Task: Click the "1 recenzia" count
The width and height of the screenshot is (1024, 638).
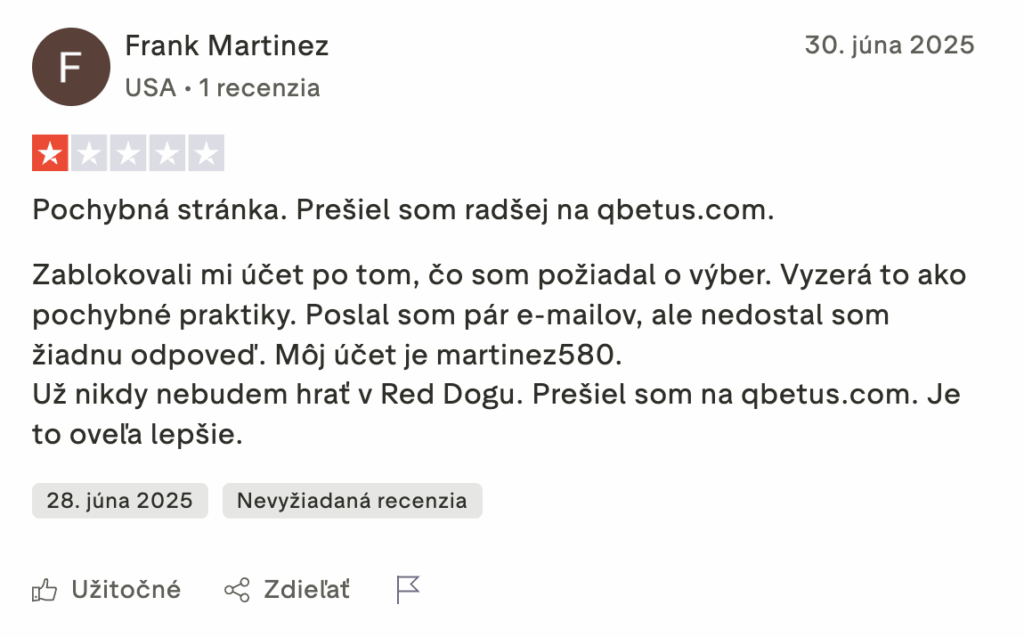Action: pyautogui.click(x=259, y=88)
